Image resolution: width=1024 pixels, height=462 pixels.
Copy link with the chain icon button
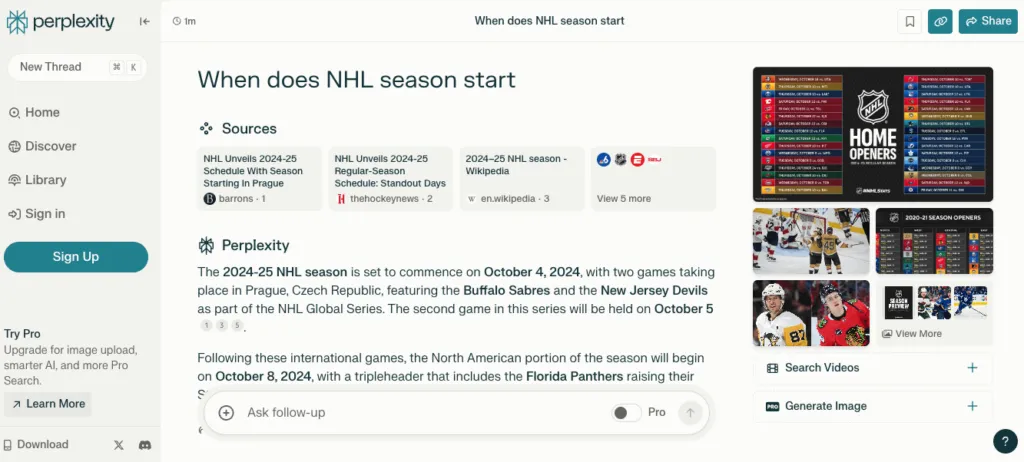pos(940,22)
